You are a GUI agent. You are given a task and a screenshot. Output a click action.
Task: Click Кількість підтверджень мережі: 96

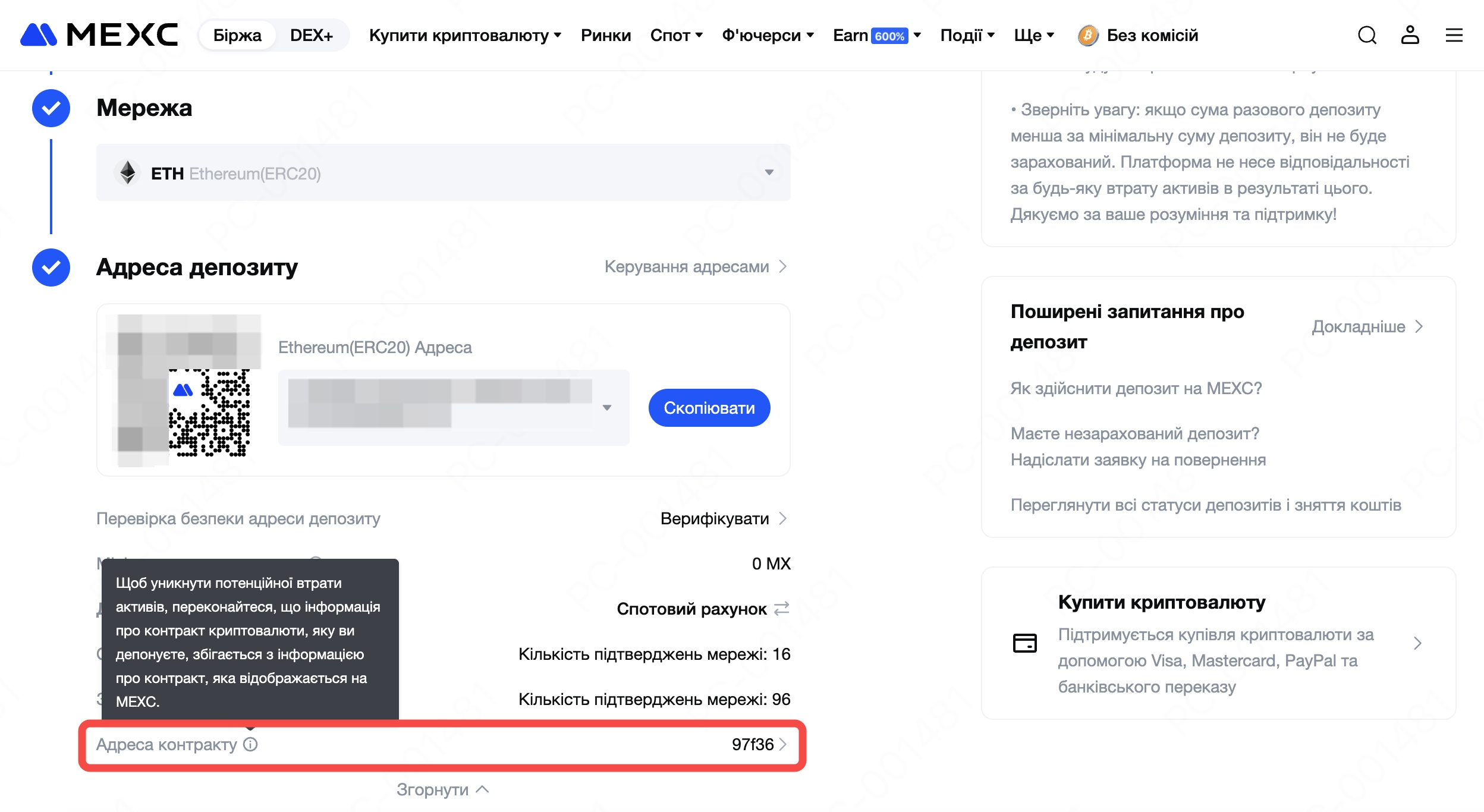[654, 699]
